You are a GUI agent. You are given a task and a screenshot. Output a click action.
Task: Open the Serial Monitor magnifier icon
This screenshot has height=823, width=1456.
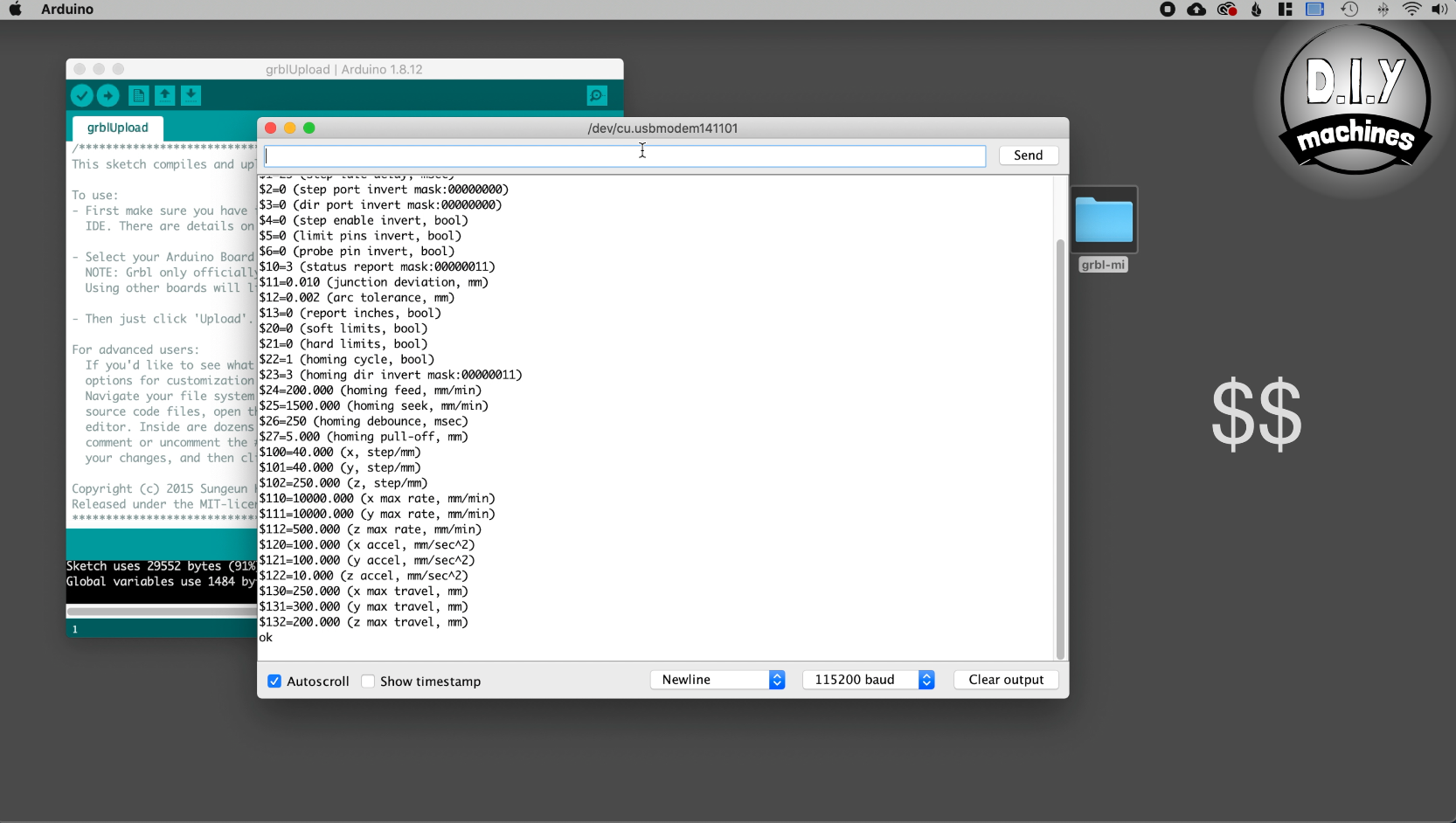[x=597, y=95]
